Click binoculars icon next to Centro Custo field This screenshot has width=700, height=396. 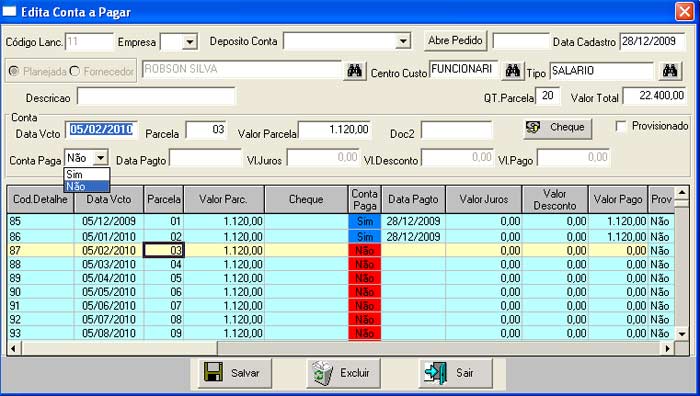pos(512,71)
